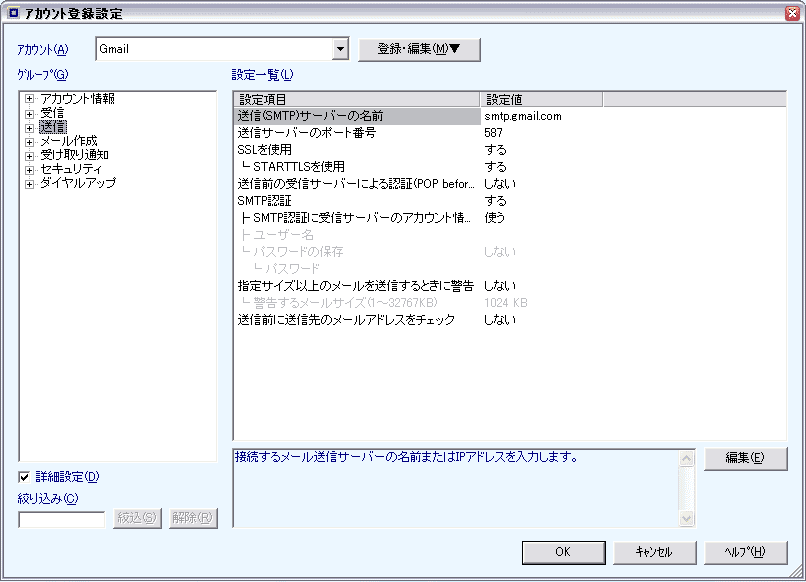Screen dimensions: 806x582
Task: Click the description box scroll down arrow
Action: 686,519
